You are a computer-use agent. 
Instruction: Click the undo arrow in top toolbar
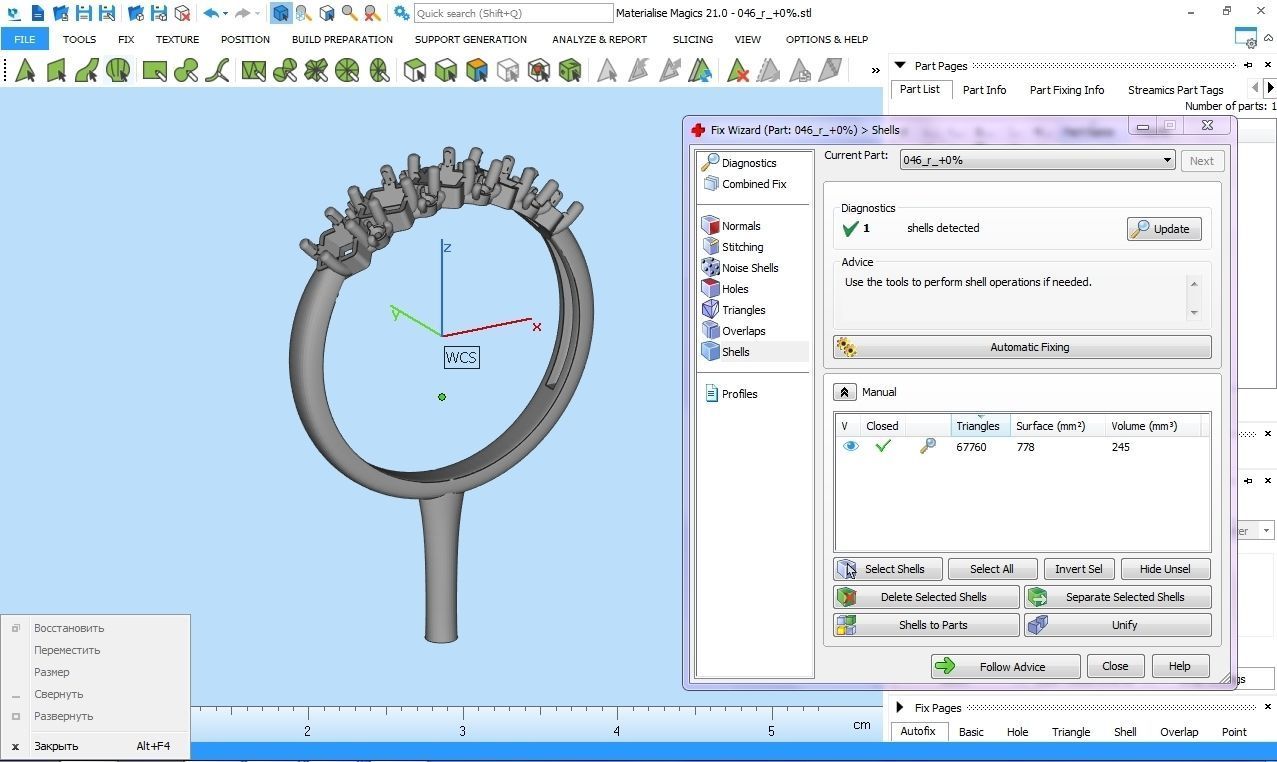210,13
